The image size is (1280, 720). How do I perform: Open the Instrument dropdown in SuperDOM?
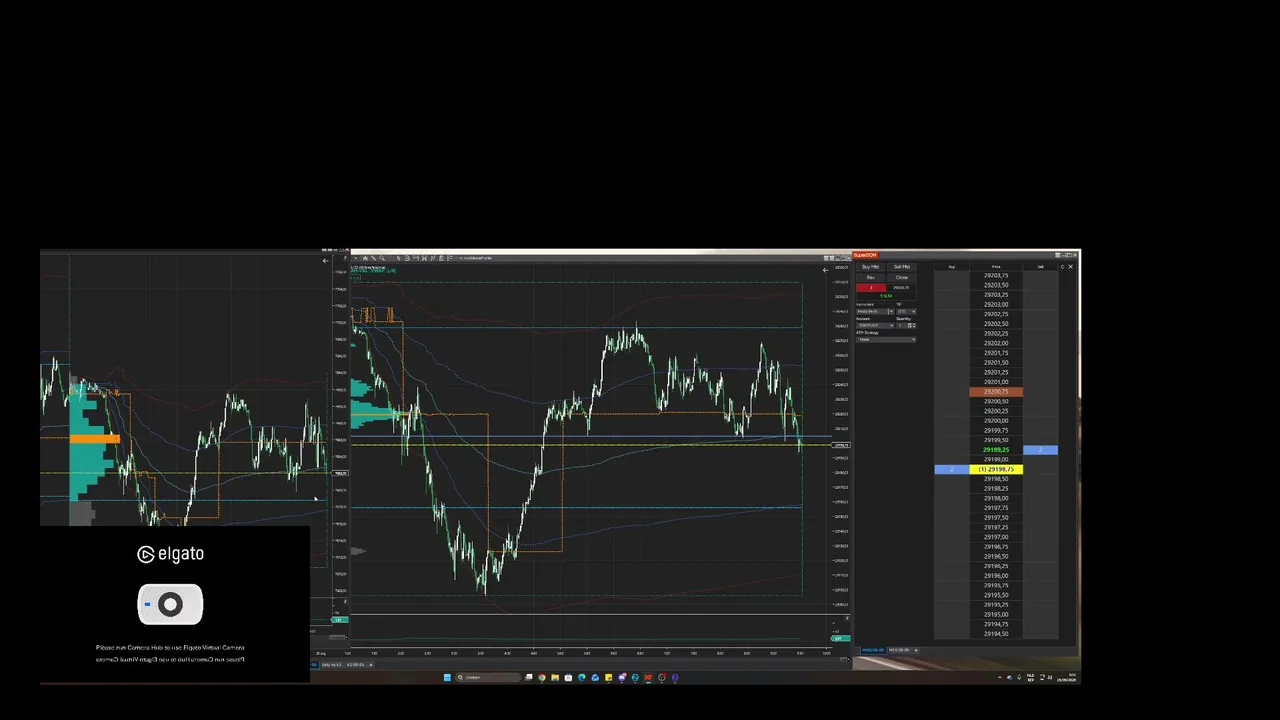875,311
